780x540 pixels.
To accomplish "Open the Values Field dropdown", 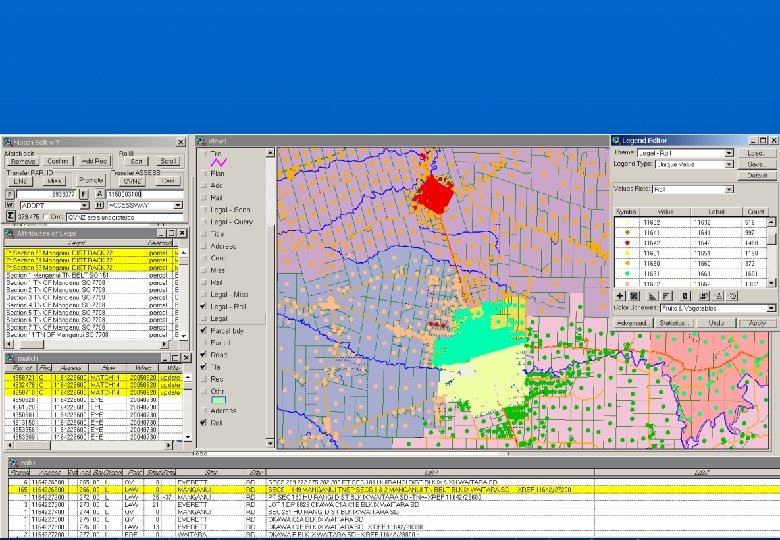I will coord(729,189).
